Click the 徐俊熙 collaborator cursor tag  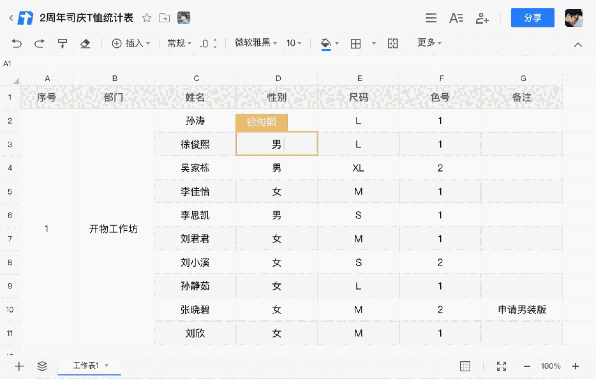click(262, 122)
